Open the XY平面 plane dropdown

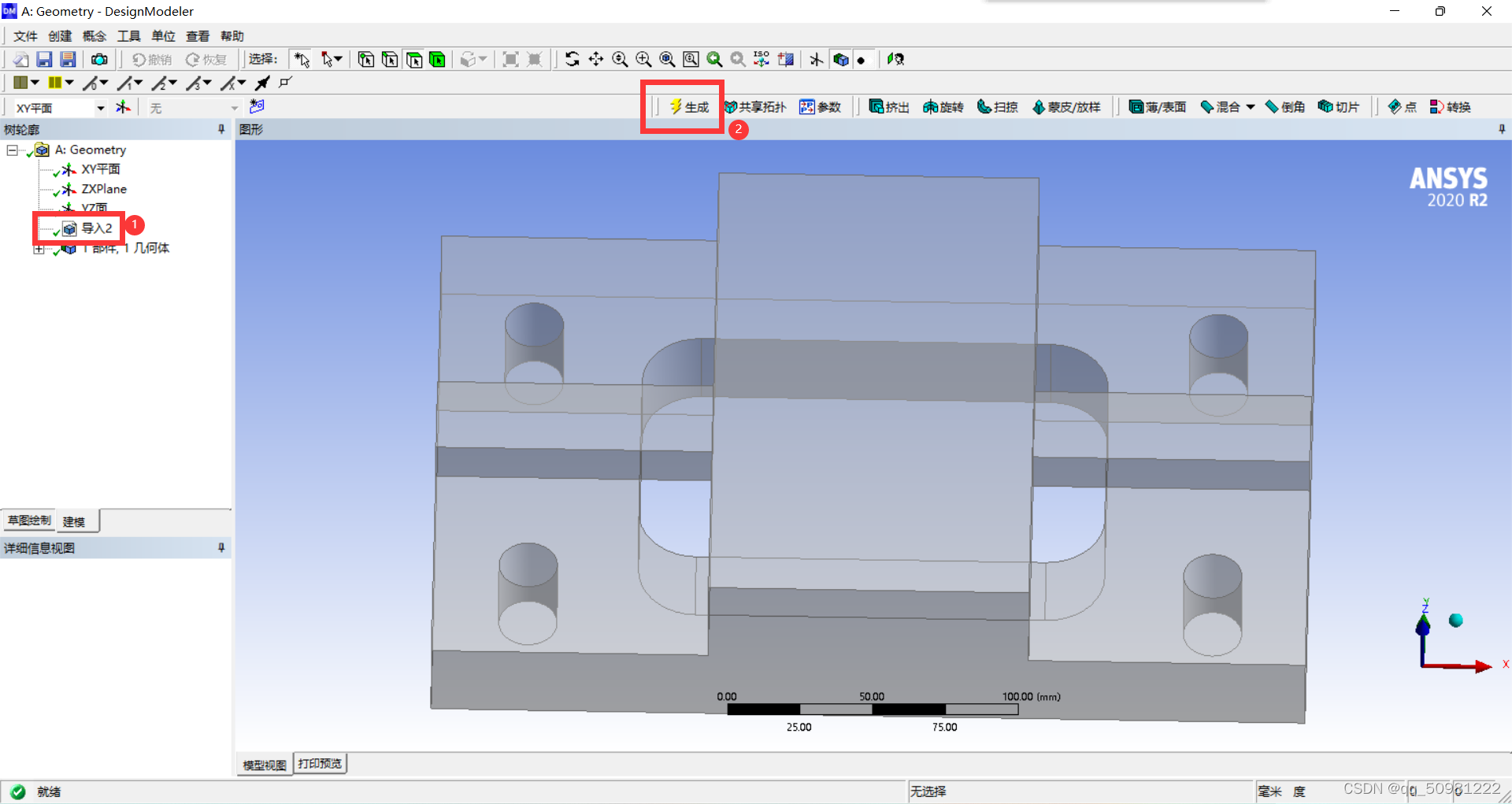tap(100, 108)
